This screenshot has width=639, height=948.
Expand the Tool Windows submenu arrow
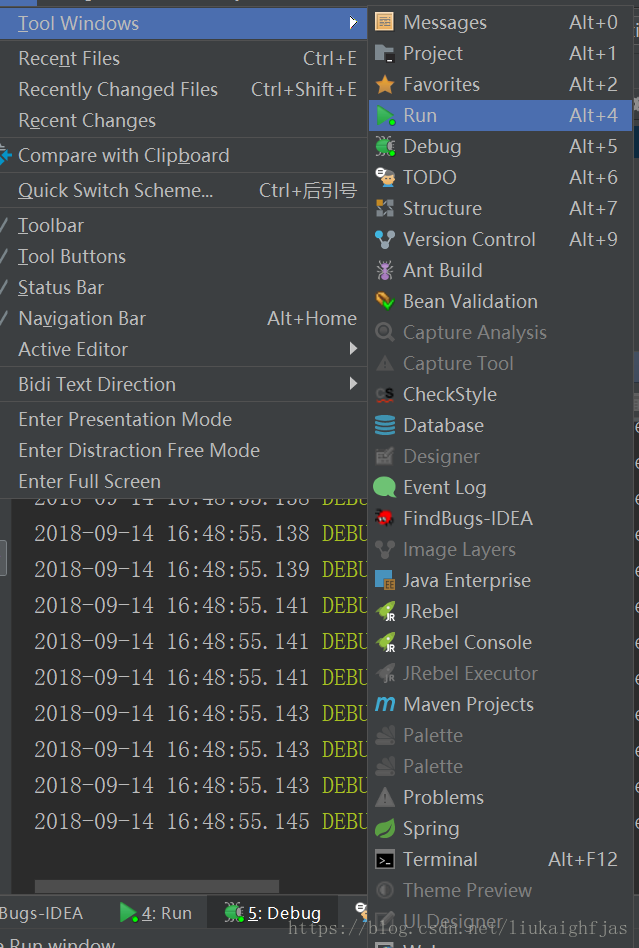(353, 23)
